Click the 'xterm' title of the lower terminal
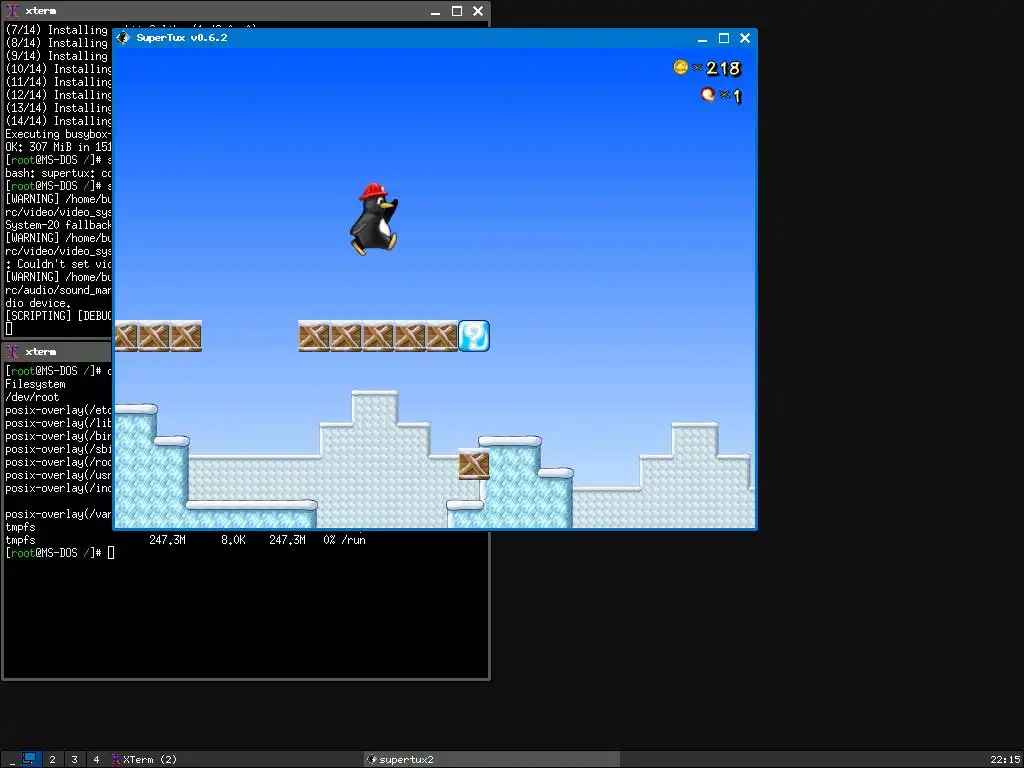The image size is (1024, 768). 40,352
